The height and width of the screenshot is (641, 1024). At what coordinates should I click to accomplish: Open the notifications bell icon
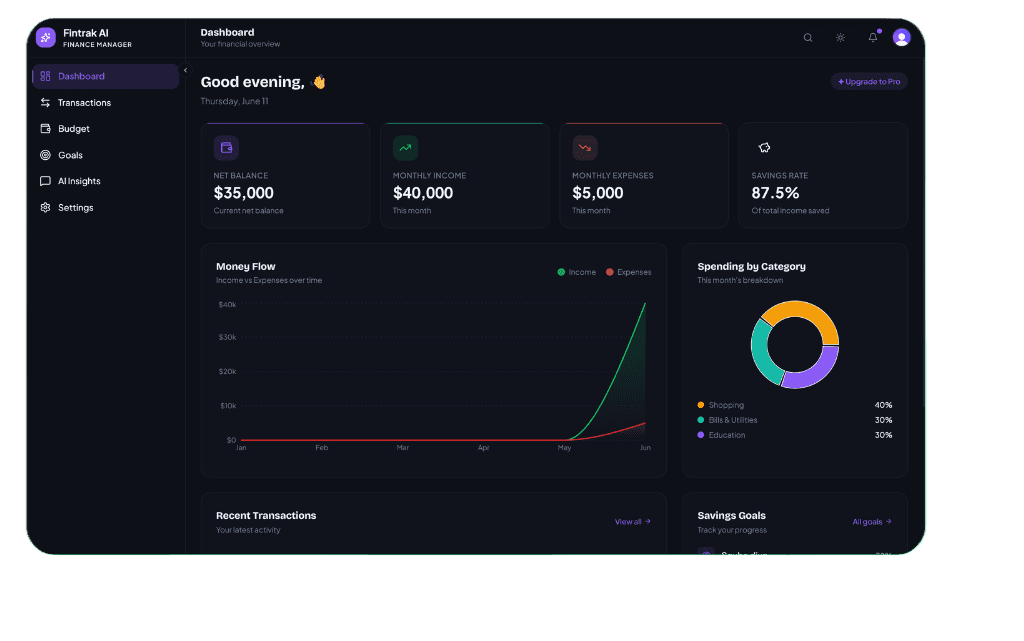coord(873,37)
